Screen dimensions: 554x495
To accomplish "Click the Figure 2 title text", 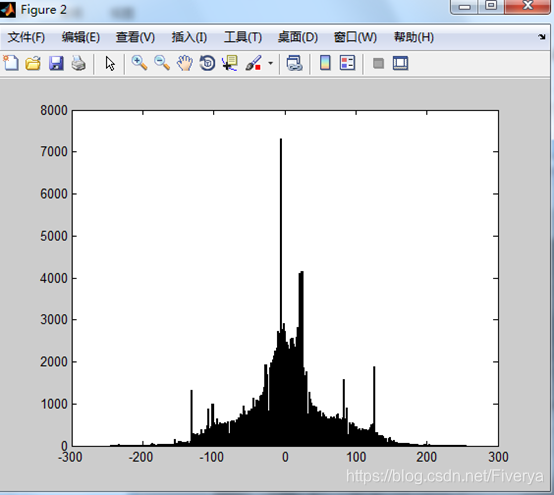I will pos(43,10).
